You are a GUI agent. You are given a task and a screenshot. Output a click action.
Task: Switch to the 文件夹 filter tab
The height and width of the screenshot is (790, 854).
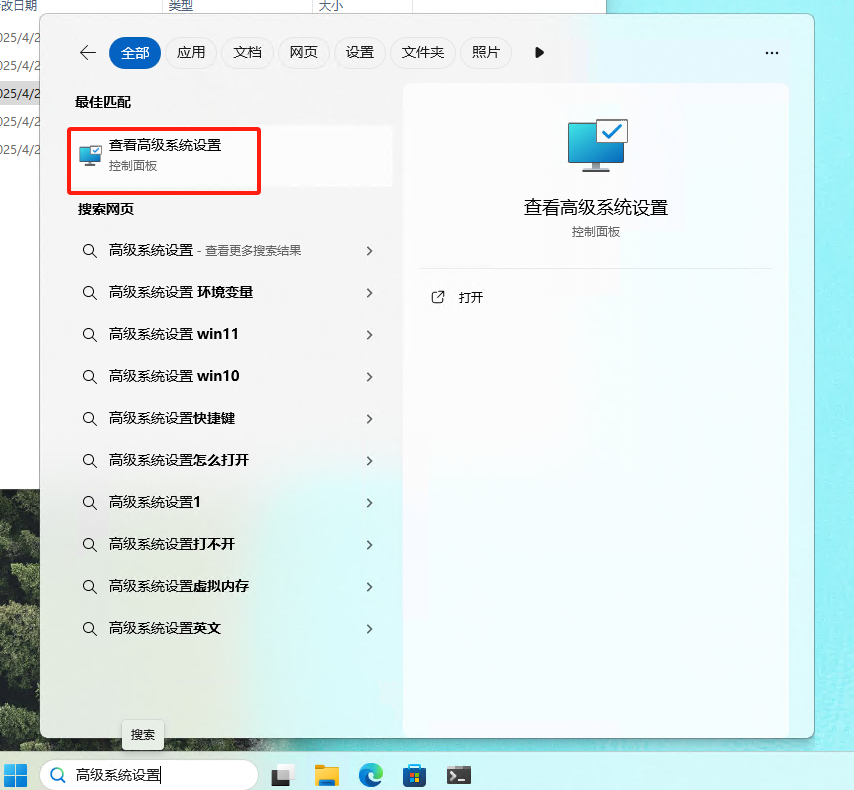(x=423, y=53)
